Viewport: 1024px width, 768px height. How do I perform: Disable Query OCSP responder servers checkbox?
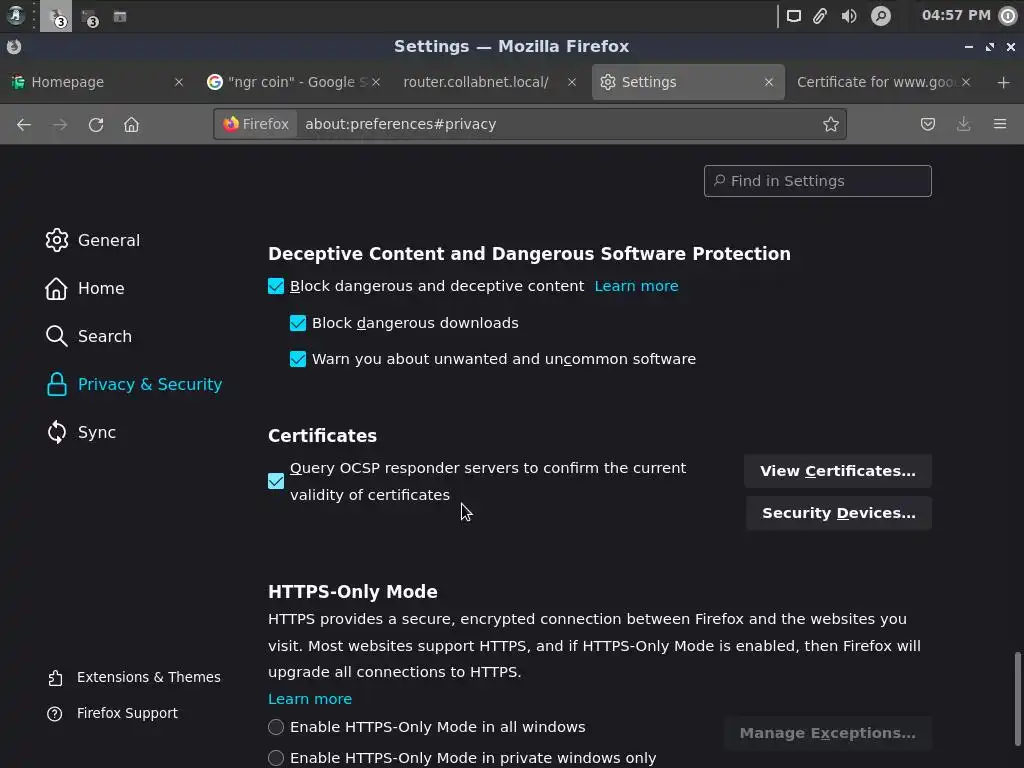point(276,481)
